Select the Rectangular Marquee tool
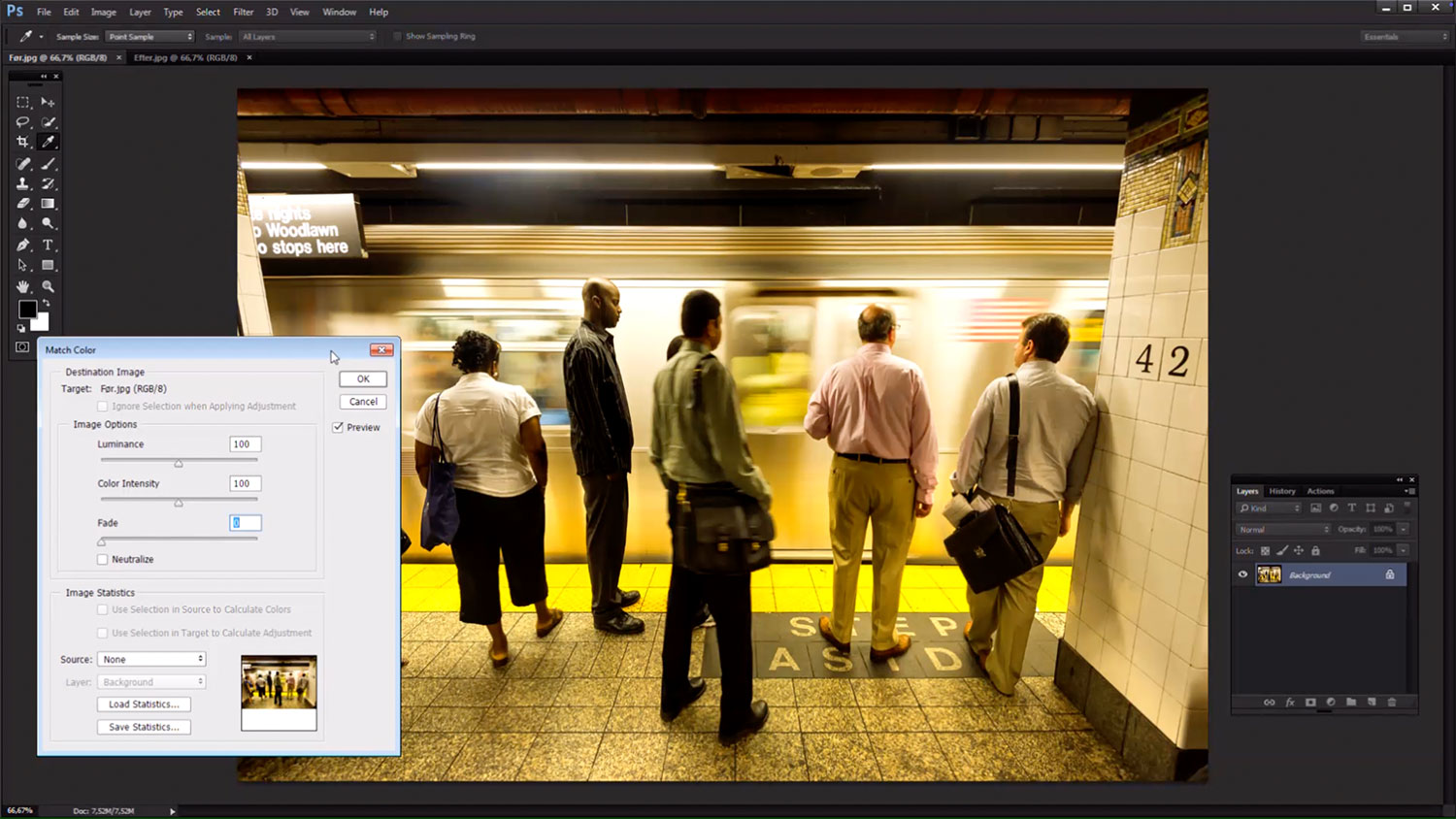Screen dimensions: 1456x819 point(23,102)
